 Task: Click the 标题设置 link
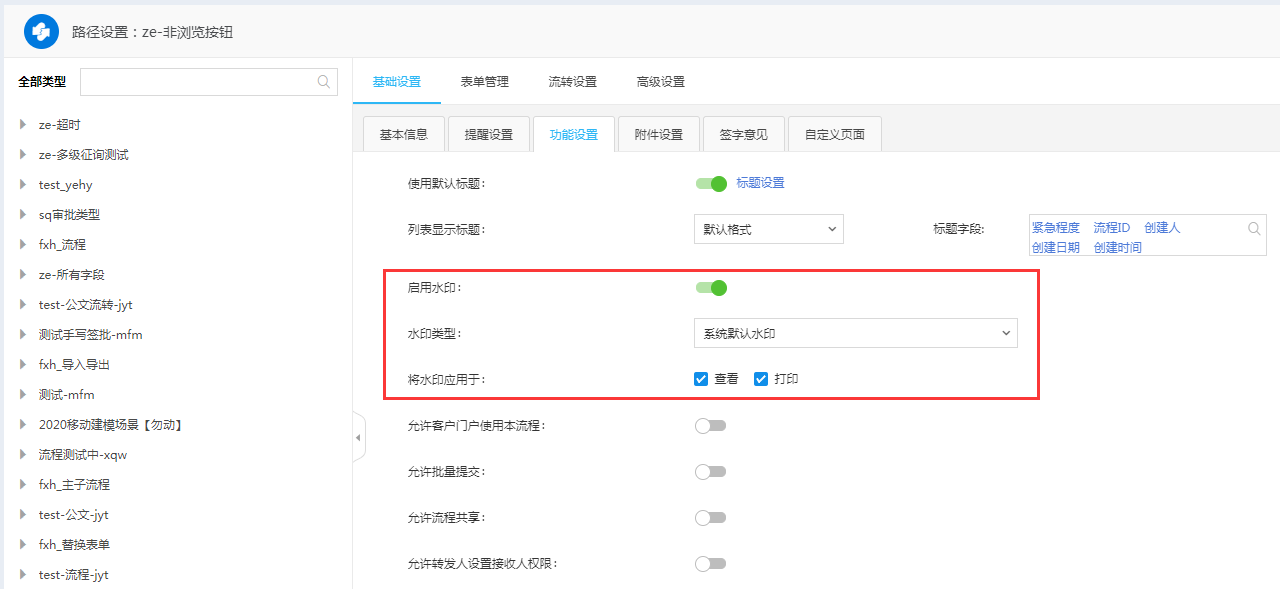pyautogui.click(x=760, y=183)
